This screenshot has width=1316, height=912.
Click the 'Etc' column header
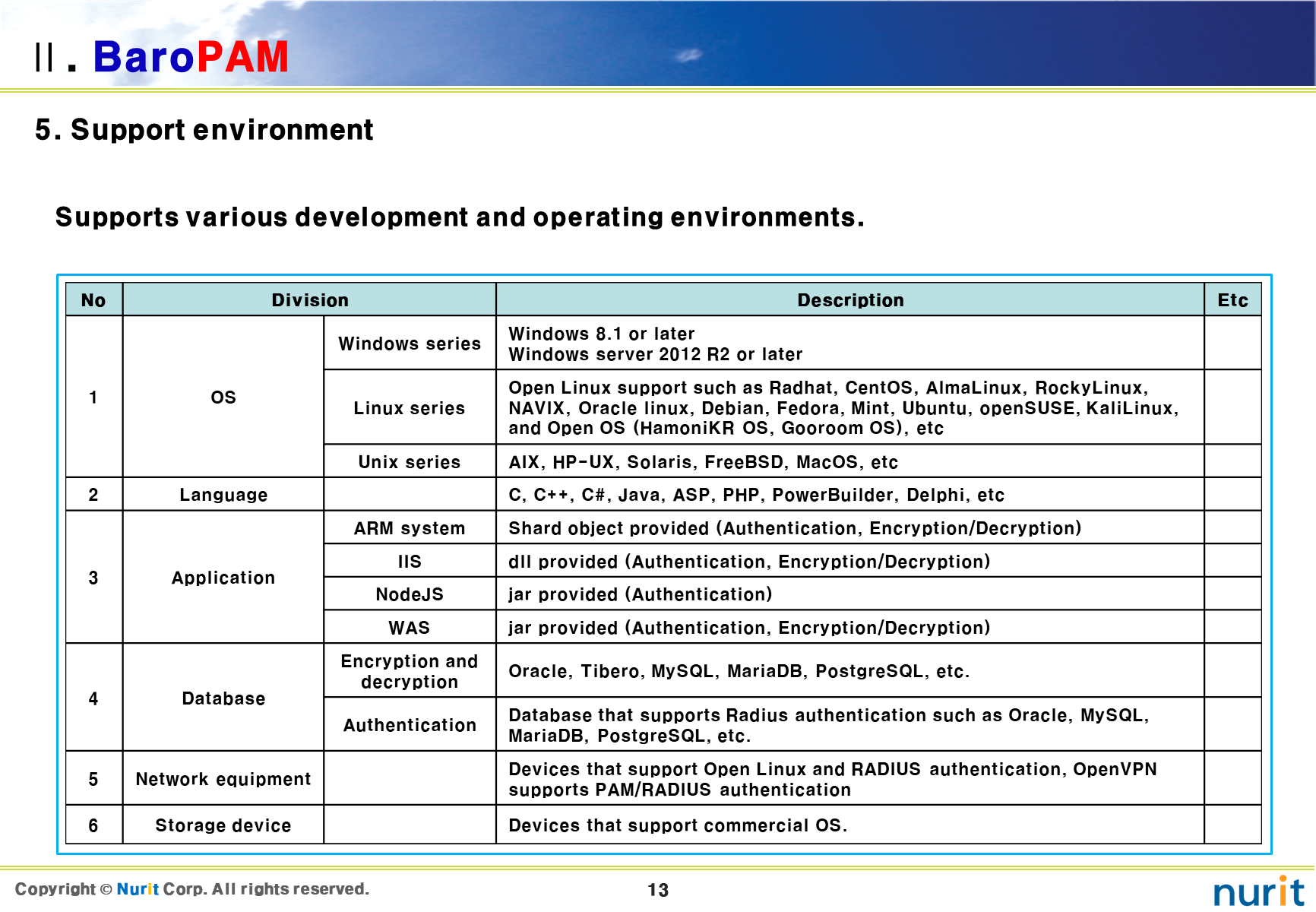point(1232,300)
